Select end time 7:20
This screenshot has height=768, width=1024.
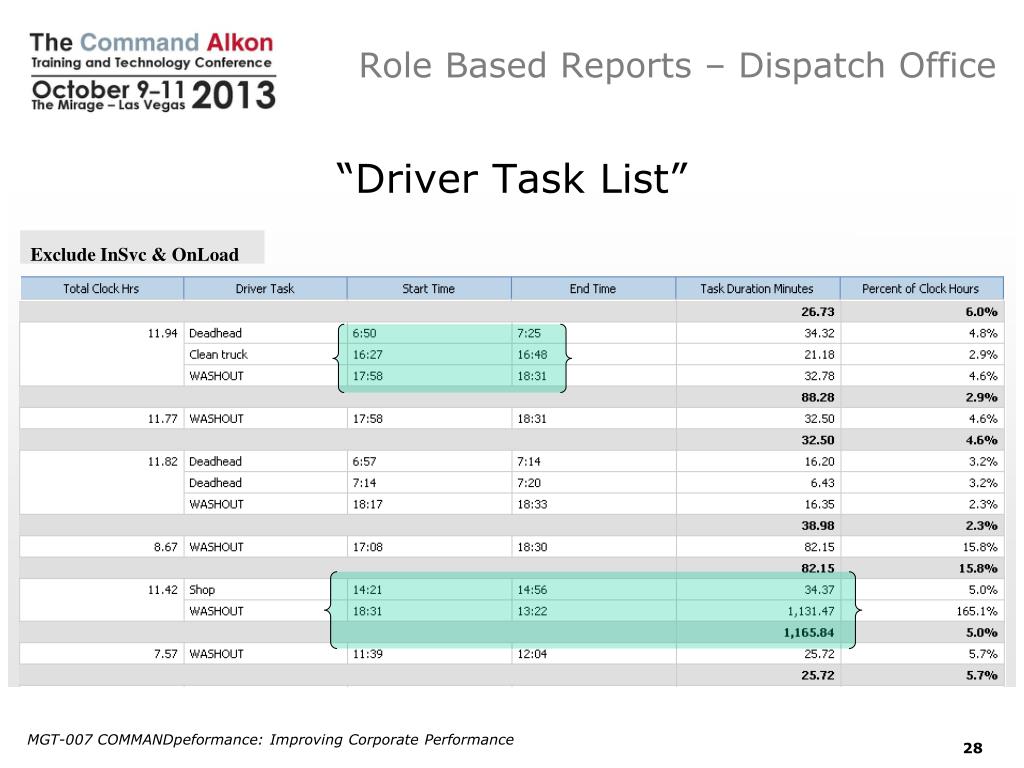point(529,483)
